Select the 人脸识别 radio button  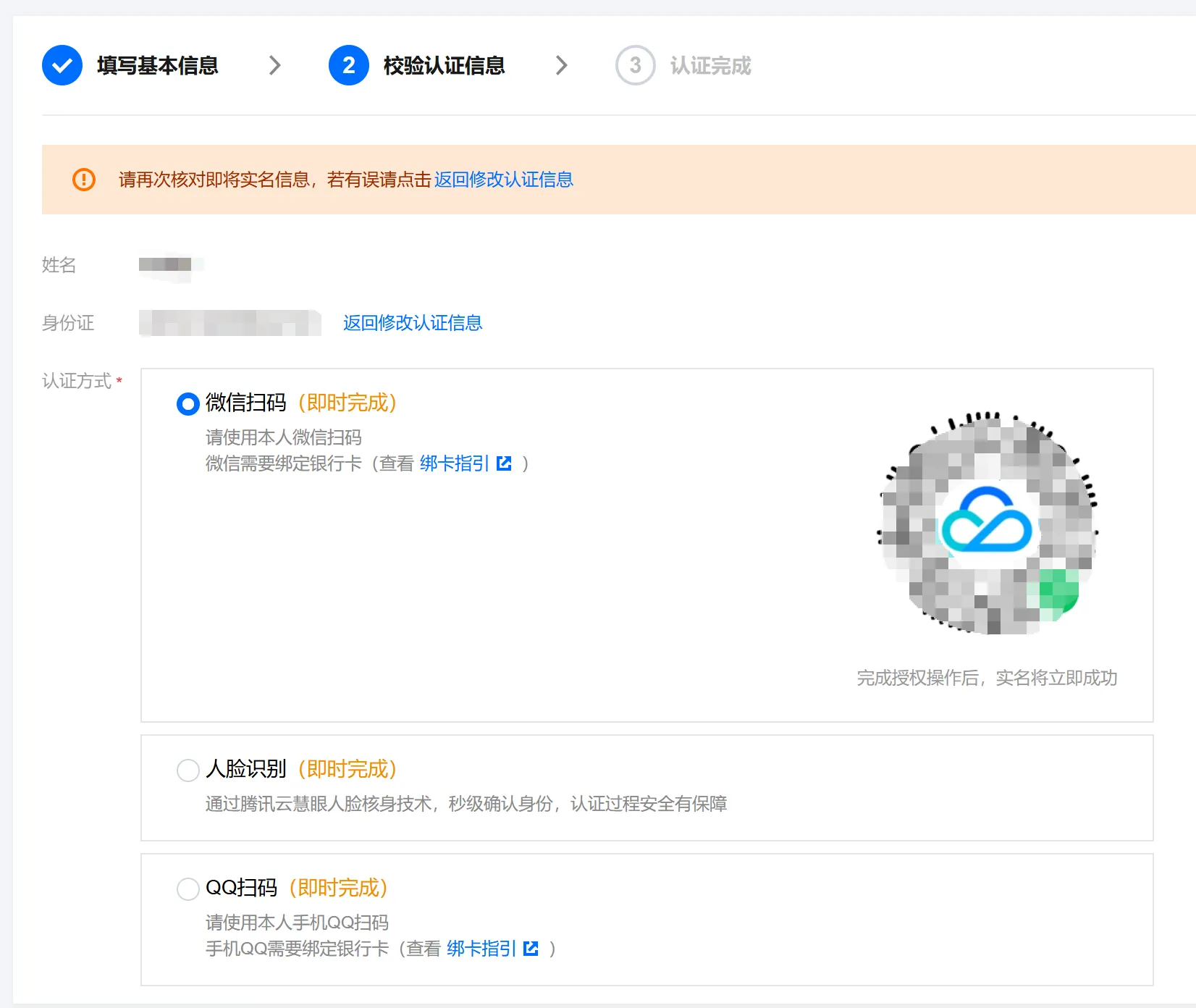tap(188, 770)
